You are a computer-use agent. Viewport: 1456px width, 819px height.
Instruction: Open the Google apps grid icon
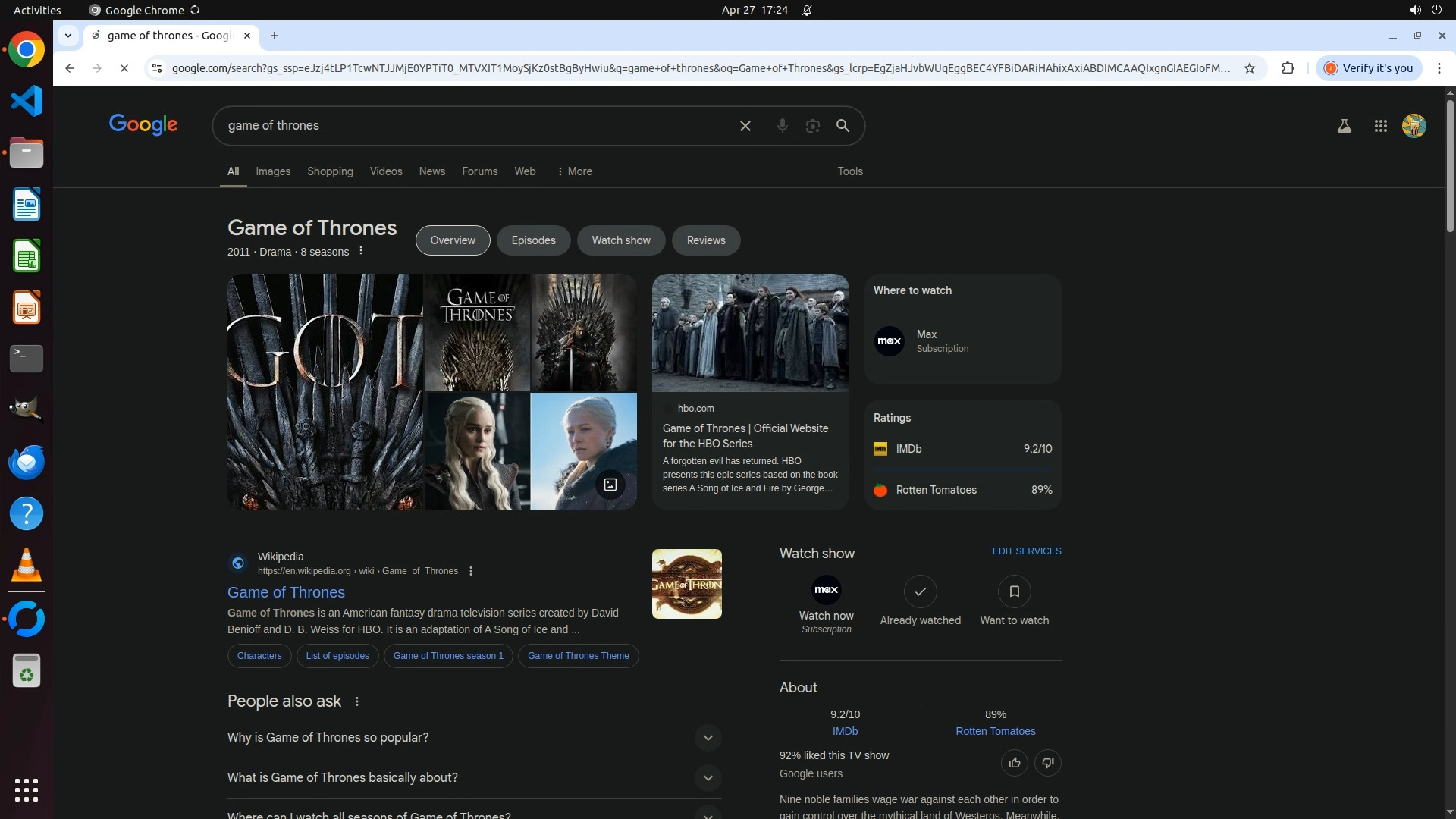[1380, 126]
